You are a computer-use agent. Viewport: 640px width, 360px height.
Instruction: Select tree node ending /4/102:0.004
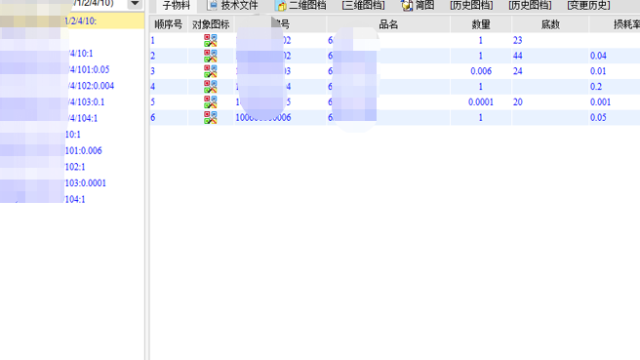pyautogui.click(x=91, y=86)
